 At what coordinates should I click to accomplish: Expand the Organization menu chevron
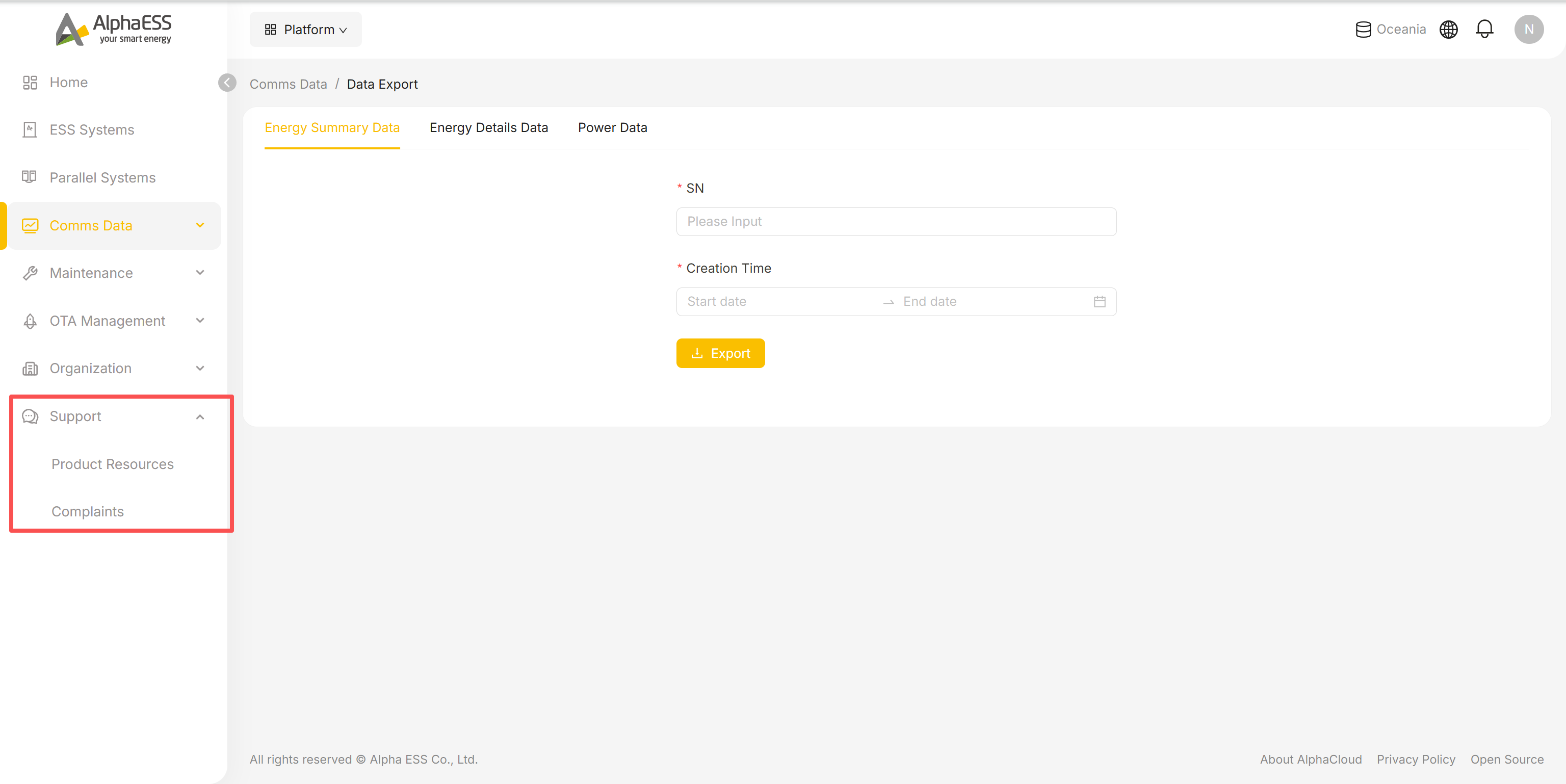[x=200, y=369]
